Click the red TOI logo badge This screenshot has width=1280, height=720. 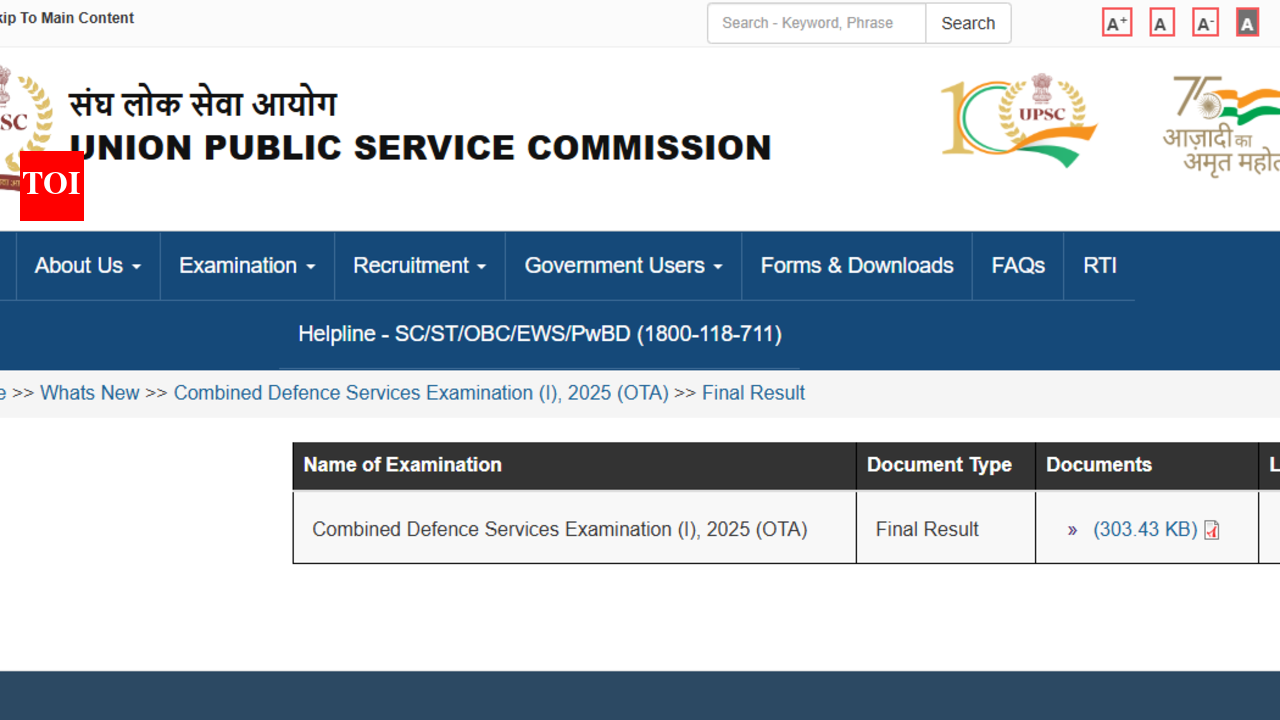52,185
